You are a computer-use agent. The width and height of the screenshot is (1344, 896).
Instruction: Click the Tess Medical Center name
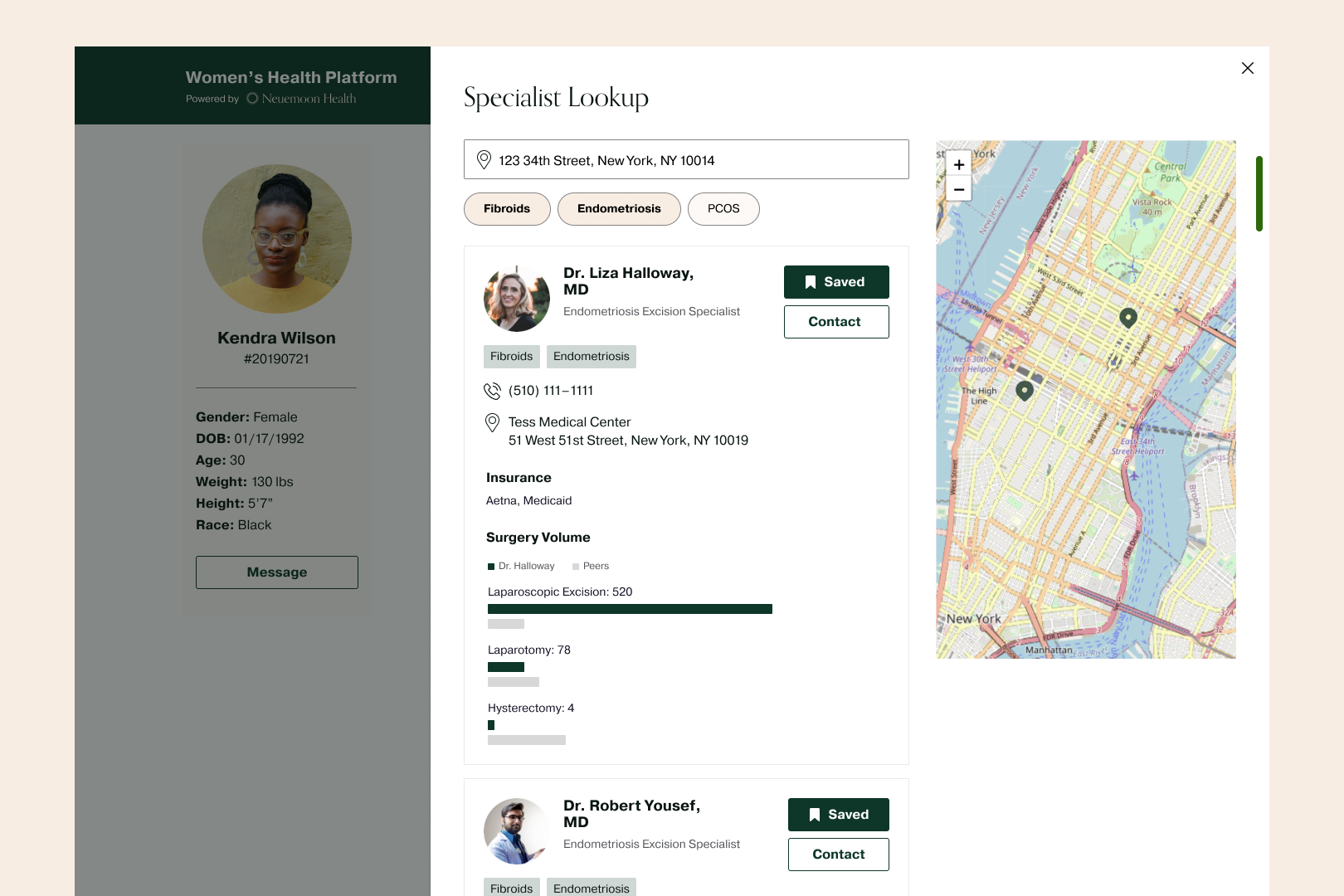(x=569, y=422)
